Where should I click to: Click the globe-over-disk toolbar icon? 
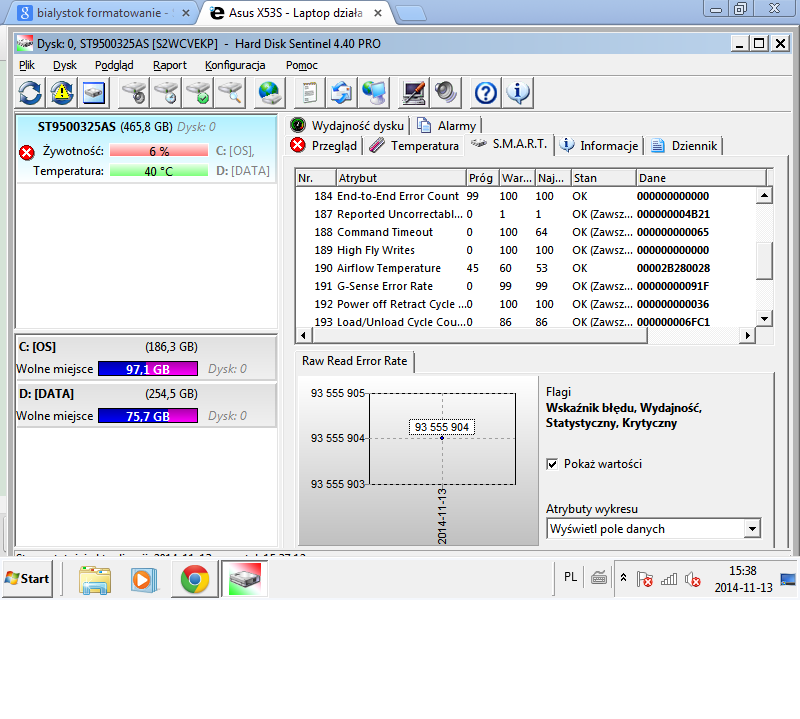269,93
